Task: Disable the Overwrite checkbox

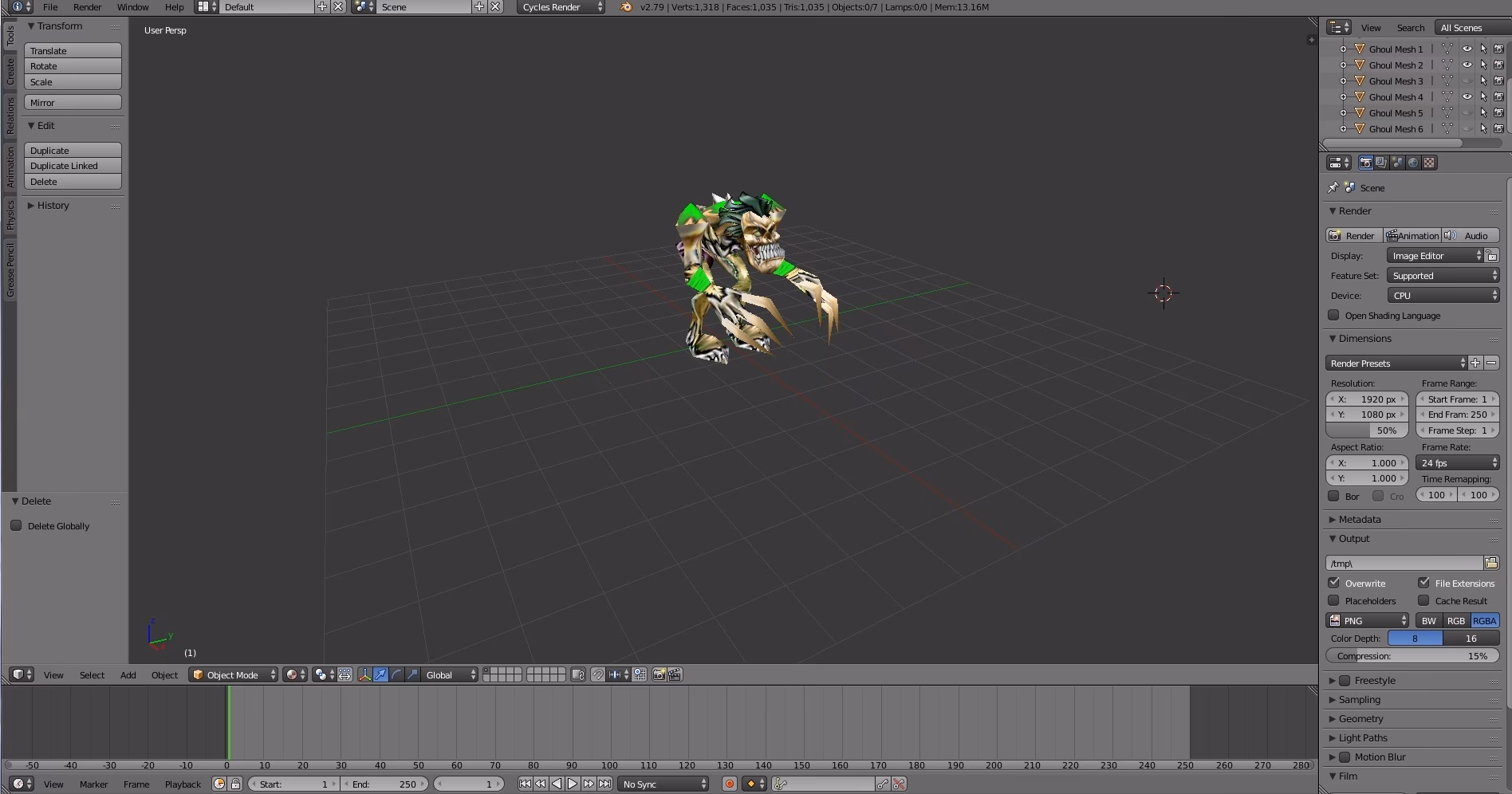Action: (x=1333, y=583)
